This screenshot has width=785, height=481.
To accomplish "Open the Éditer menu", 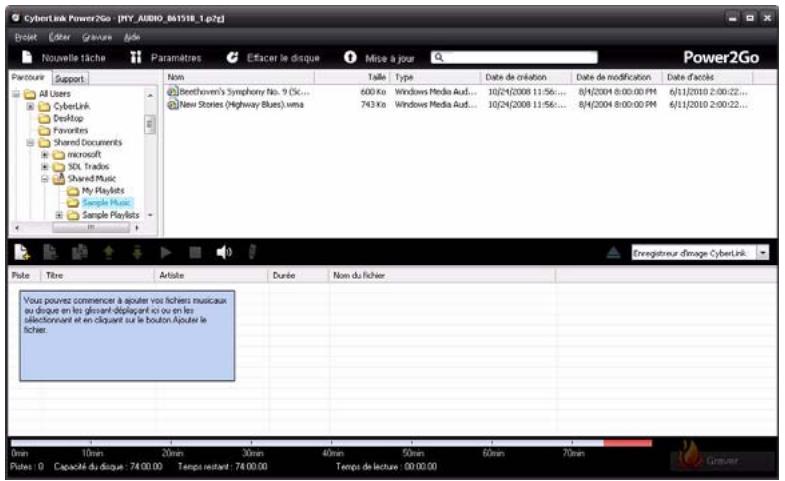I will tap(60, 37).
